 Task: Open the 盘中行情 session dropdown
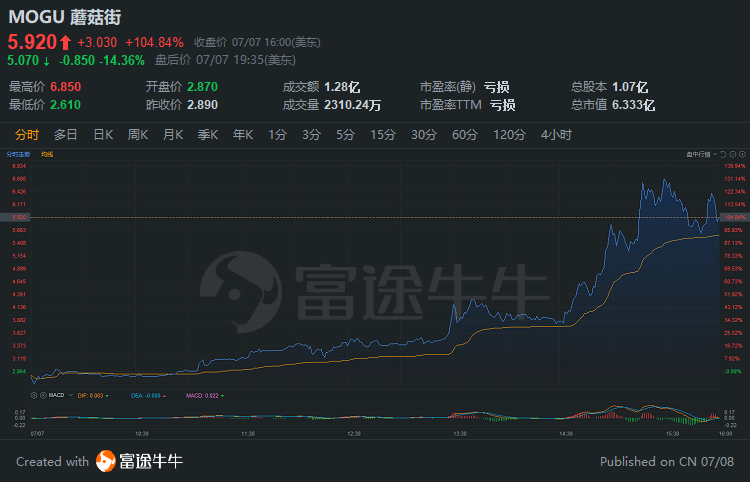702,154
